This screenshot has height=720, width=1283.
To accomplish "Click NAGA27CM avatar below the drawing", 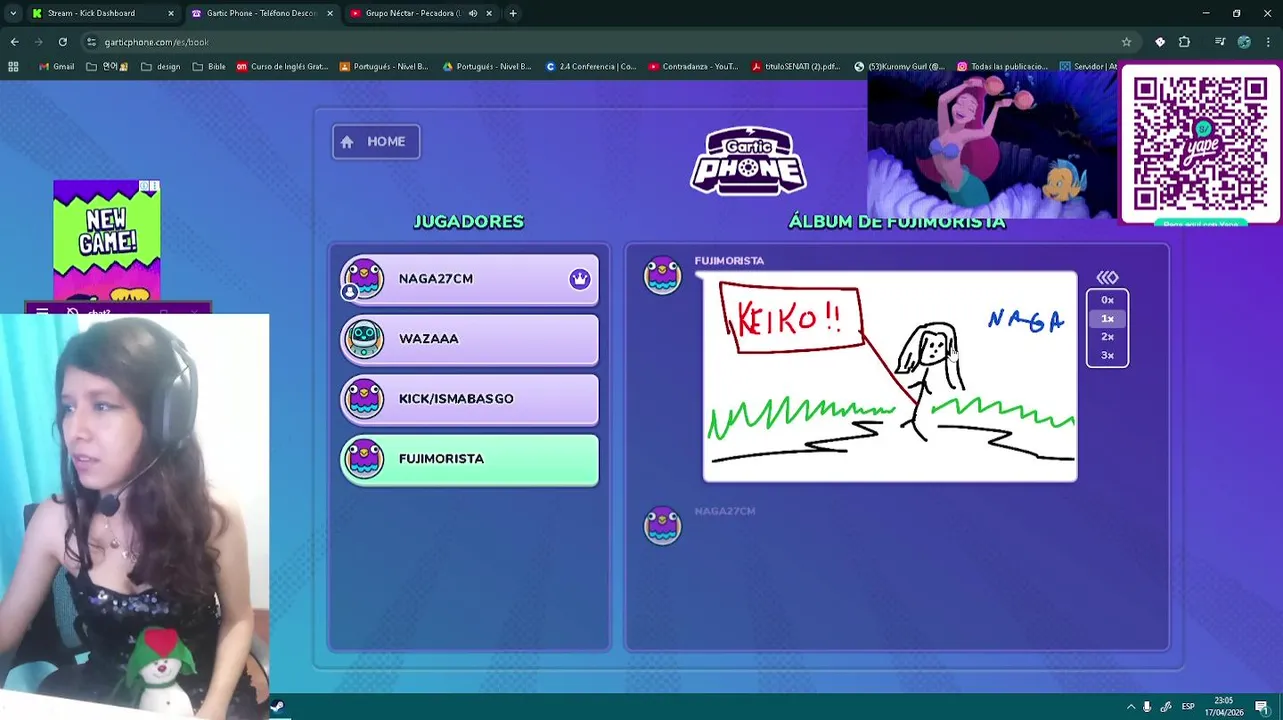I will pos(662,526).
